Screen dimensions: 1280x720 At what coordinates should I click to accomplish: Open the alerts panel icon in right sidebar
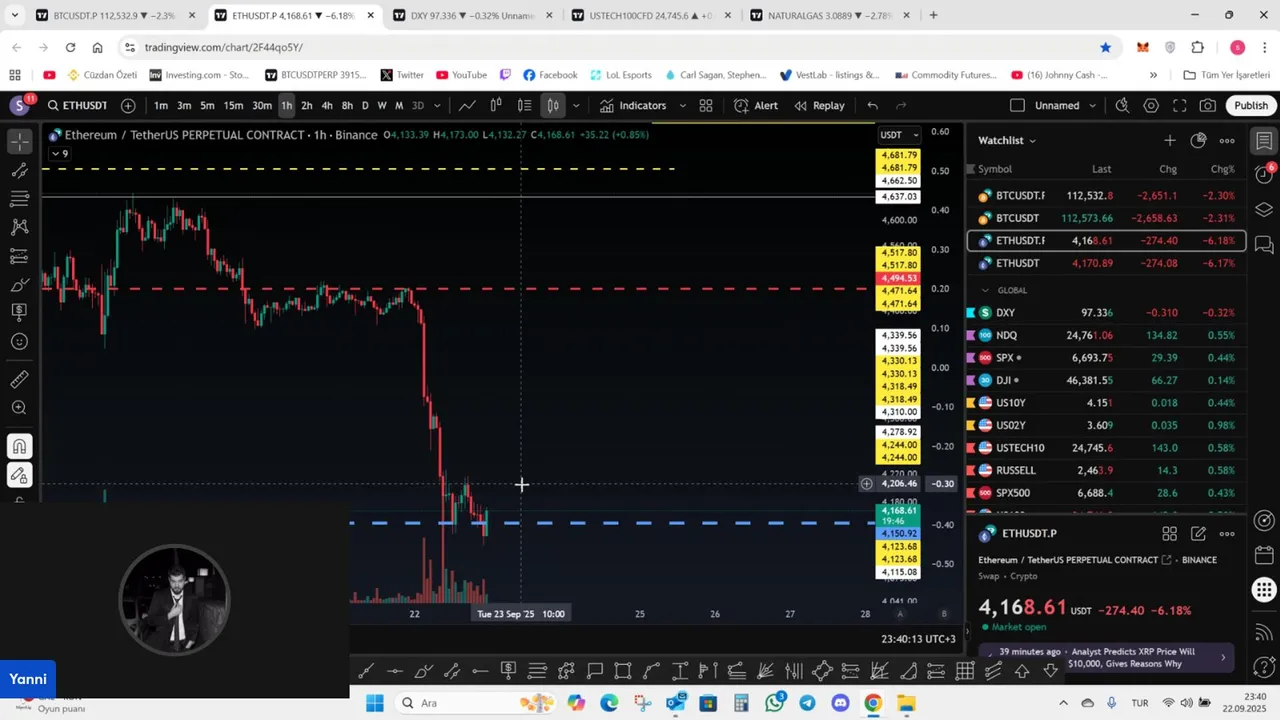(1264, 173)
